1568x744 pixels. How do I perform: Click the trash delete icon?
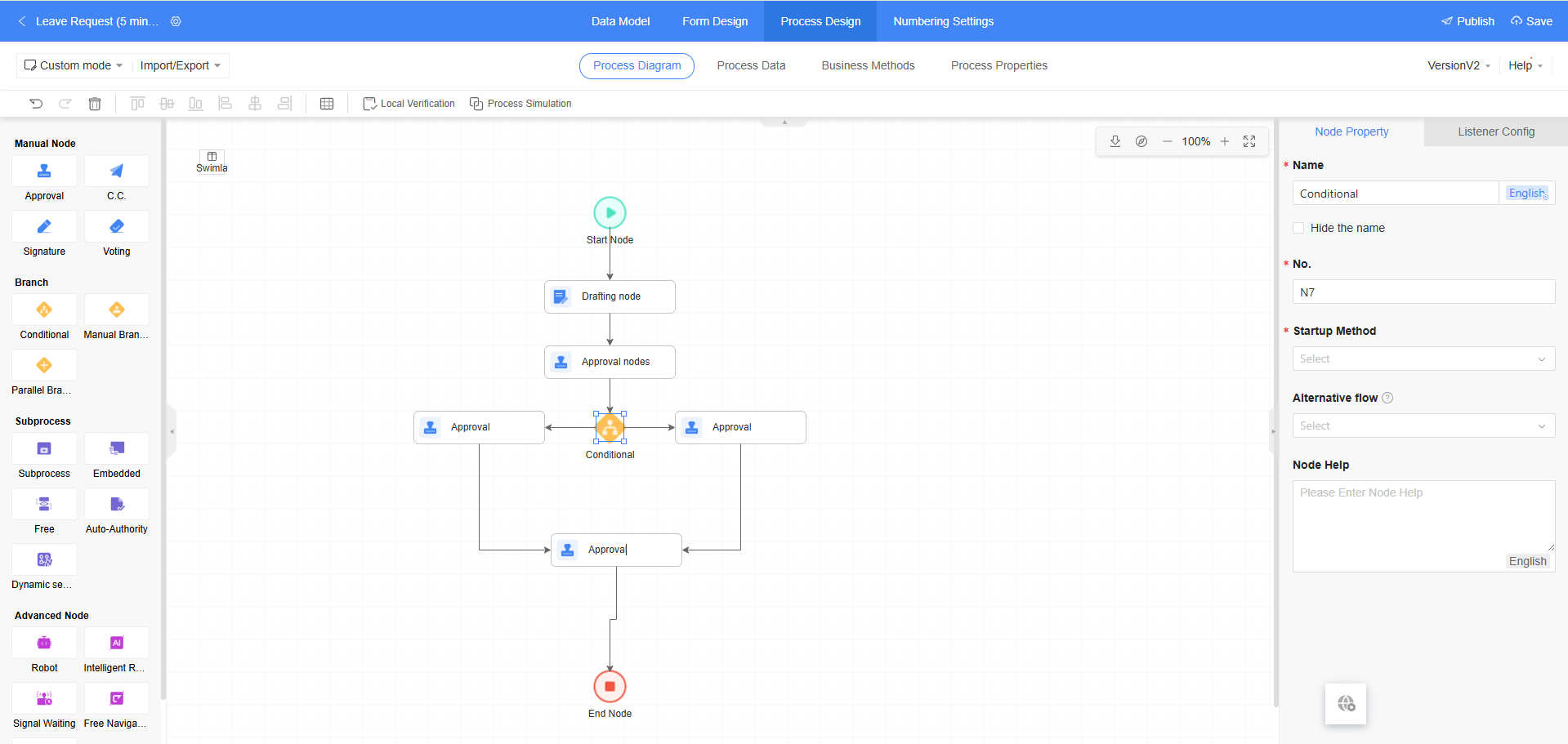tap(95, 104)
